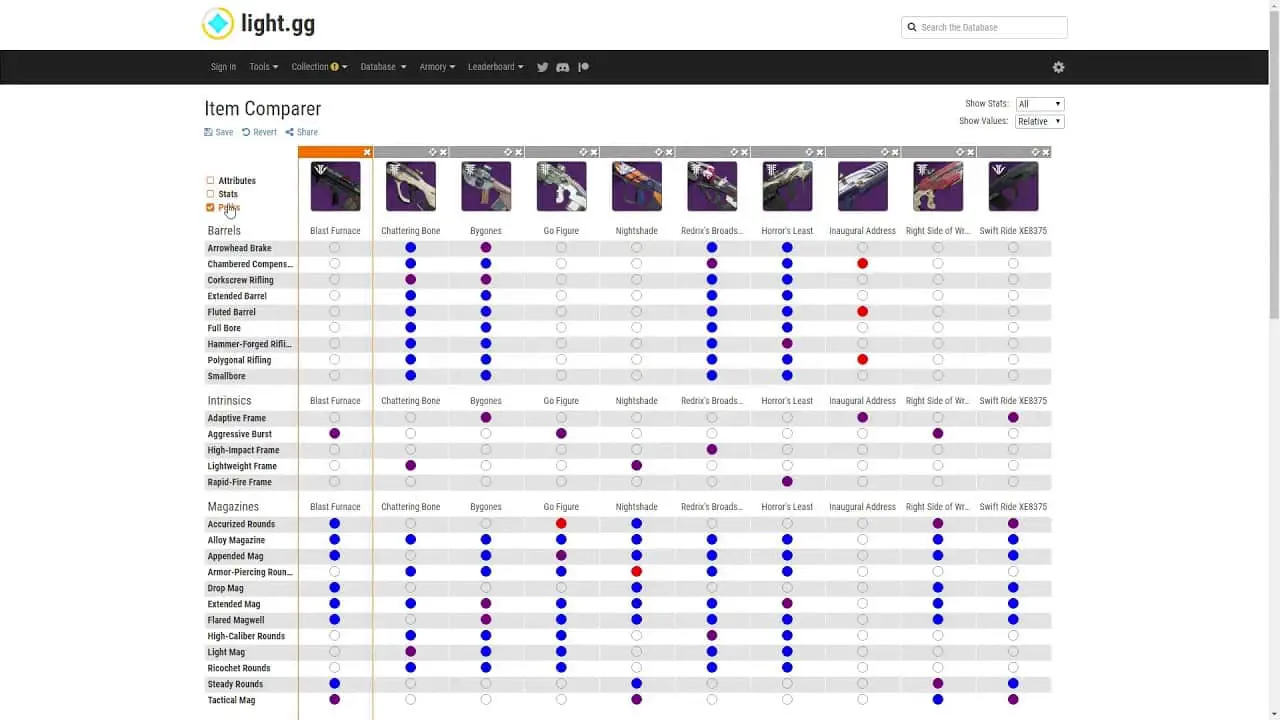This screenshot has height=720, width=1280.
Task: Click the Fluted Barrel row label
Action: 231,312
